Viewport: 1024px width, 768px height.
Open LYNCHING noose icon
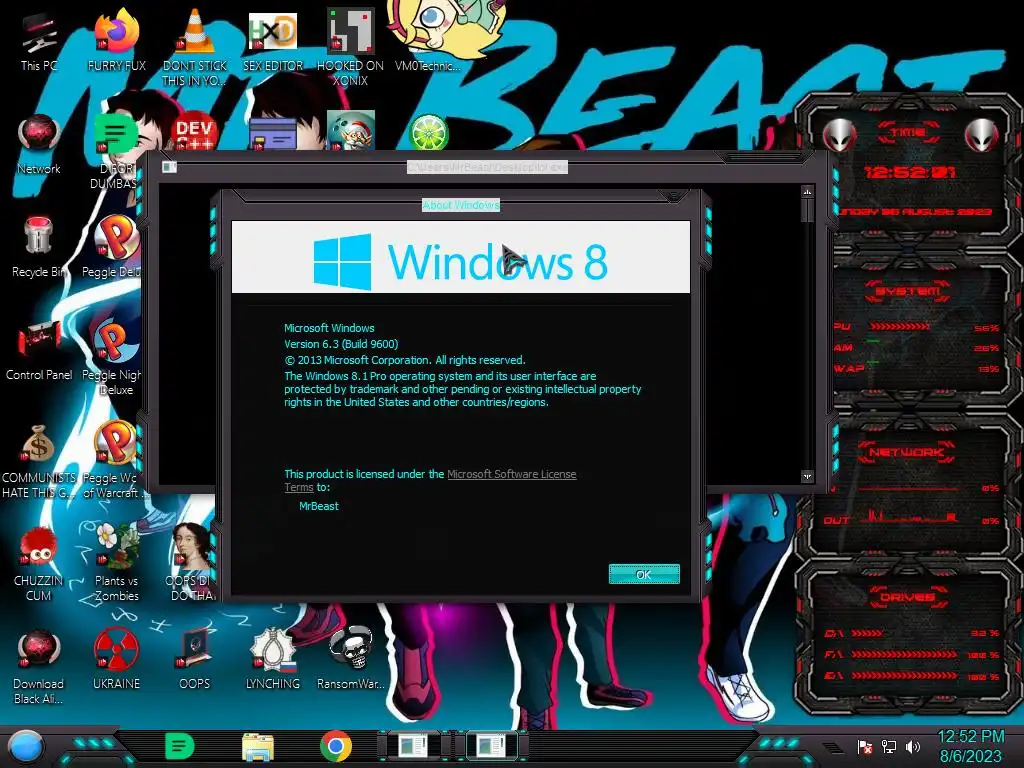click(x=273, y=659)
